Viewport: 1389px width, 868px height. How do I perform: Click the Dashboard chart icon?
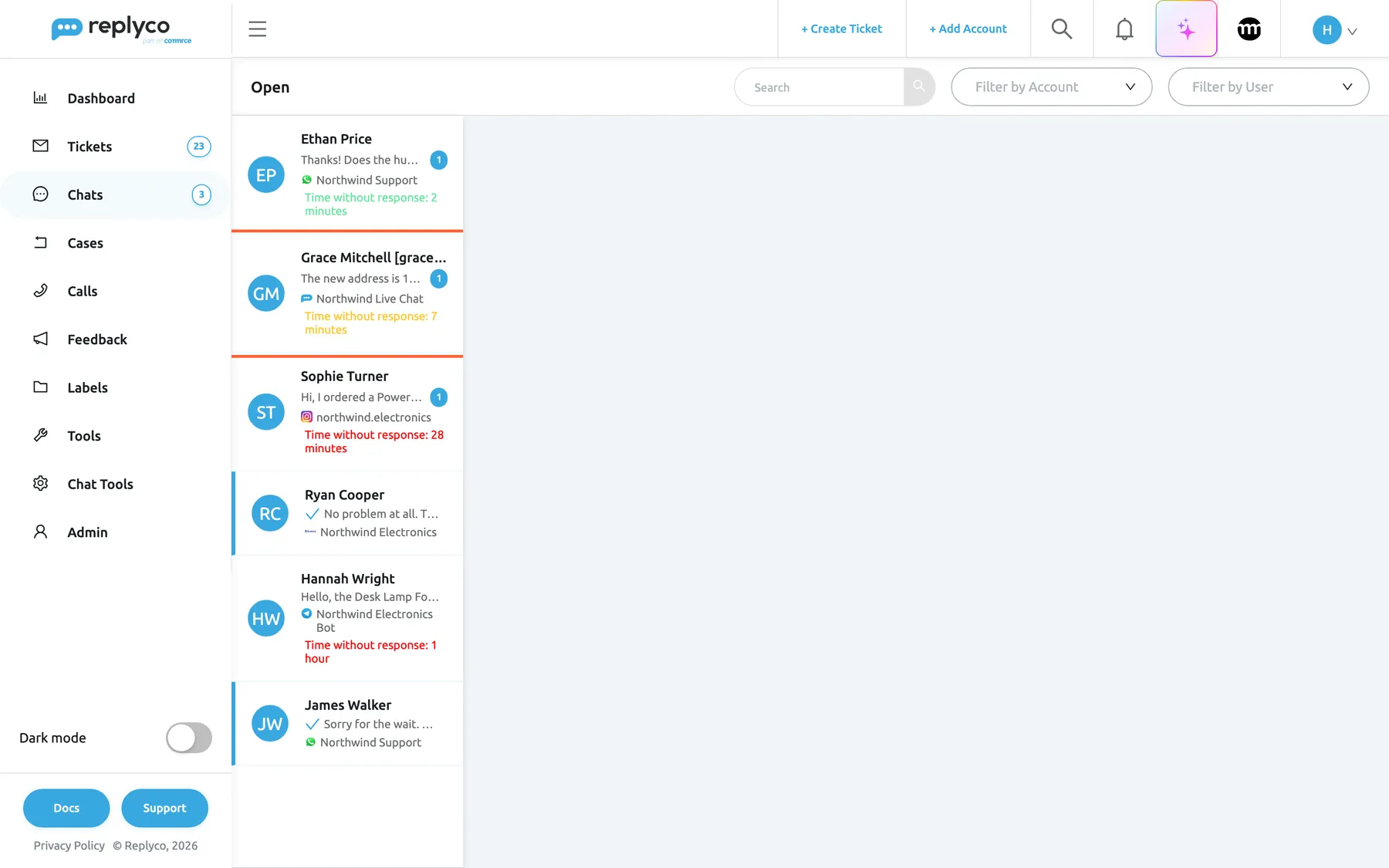(x=41, y=98)
